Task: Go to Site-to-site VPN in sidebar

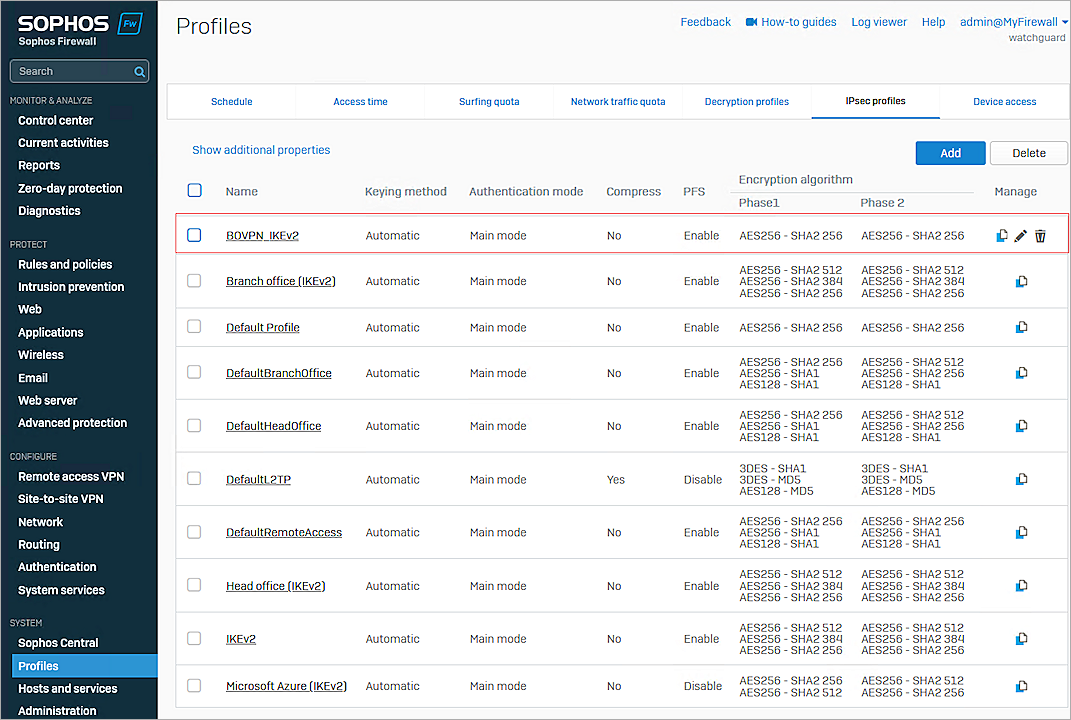Action: (61, 499)
